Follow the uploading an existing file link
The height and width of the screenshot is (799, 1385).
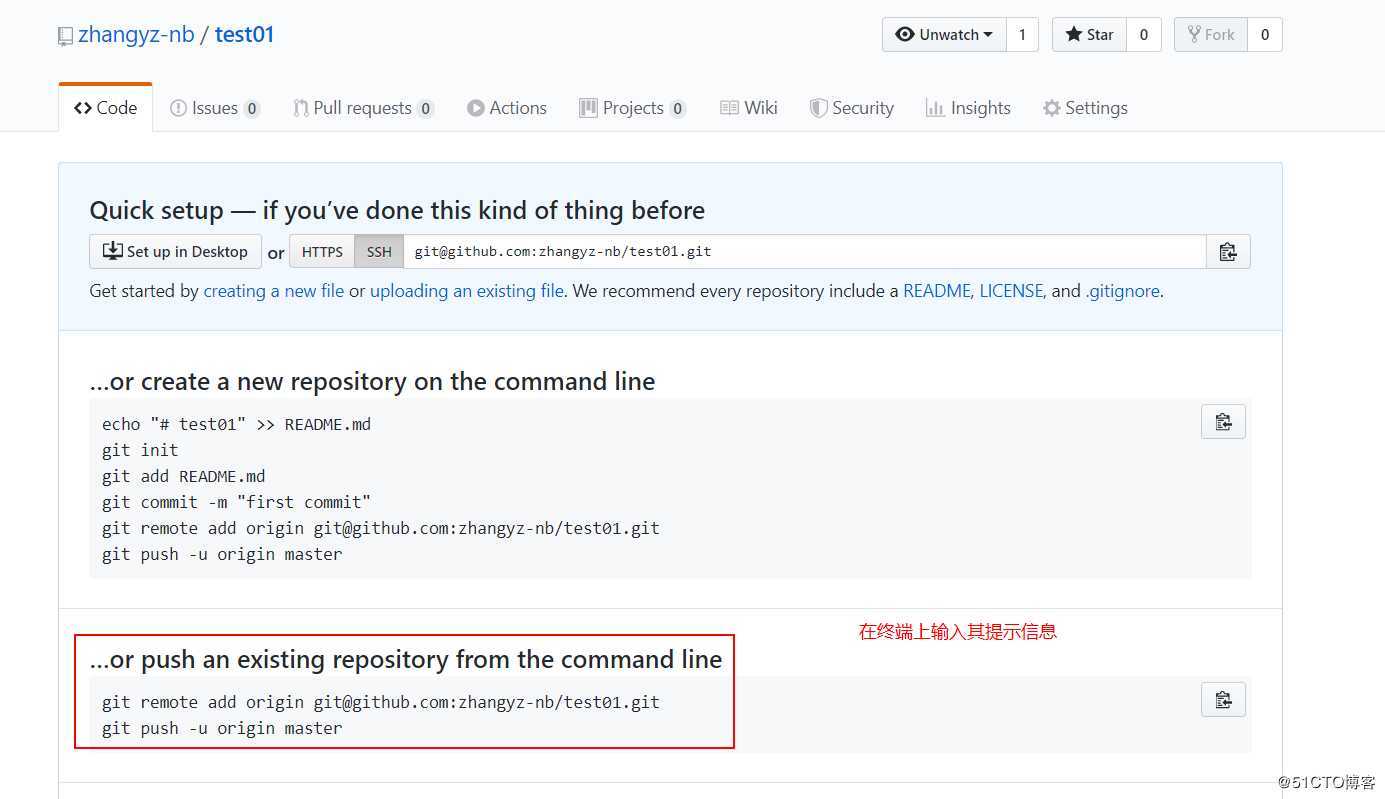(467, 291)
